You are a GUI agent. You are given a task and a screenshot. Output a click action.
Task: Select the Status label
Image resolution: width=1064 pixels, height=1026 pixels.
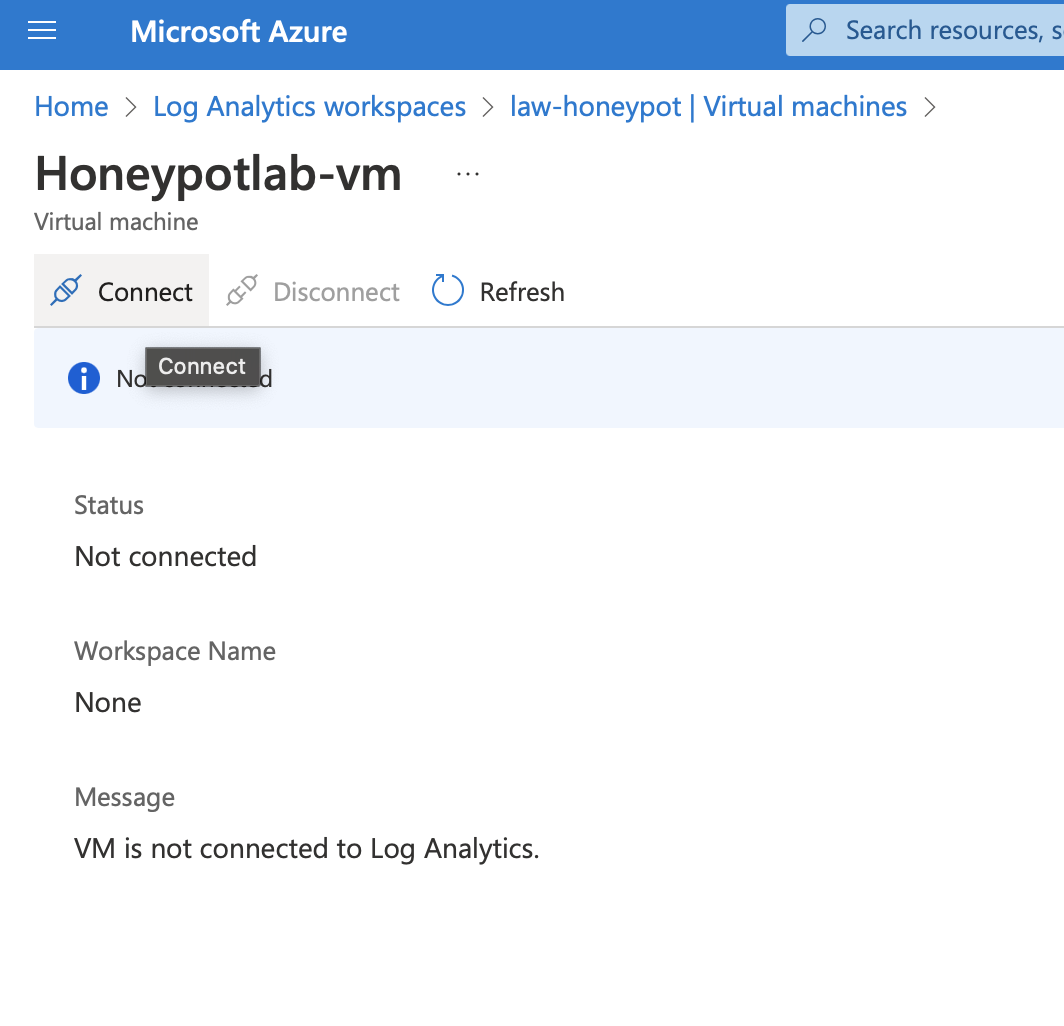point(109,506)
